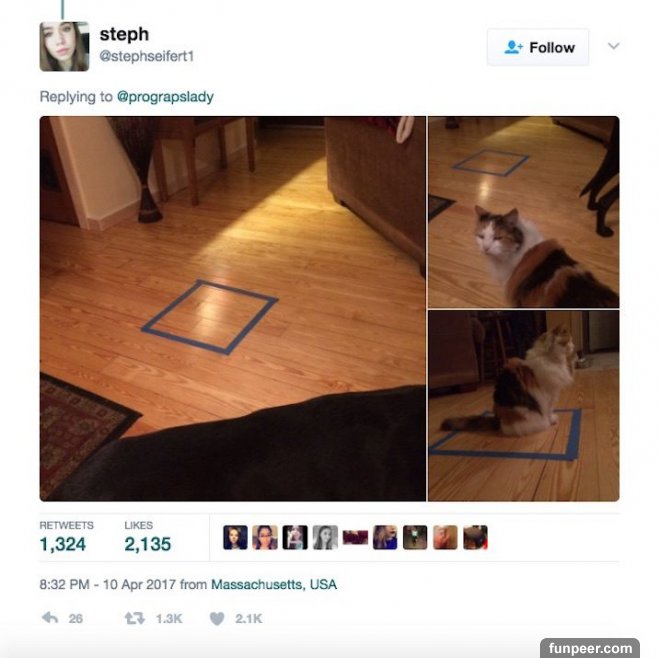
Task: Open the last liker avatar in row
Action: 475,537
